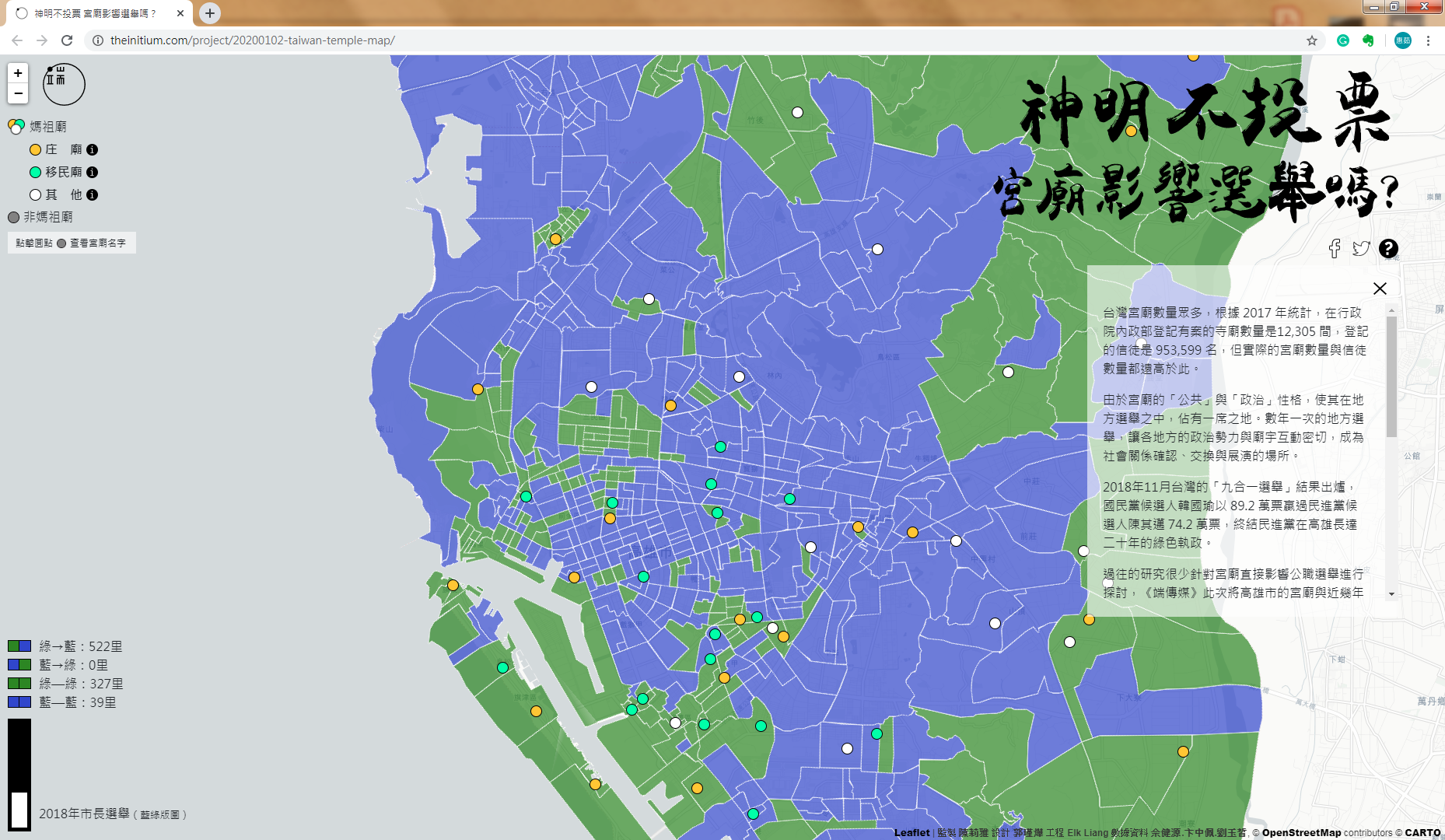The height and width of the screenshot is (840, 1445).
Task: Click the 點擊圓點 查看宮廟名字 hint box
Action: tap(72, 243)
